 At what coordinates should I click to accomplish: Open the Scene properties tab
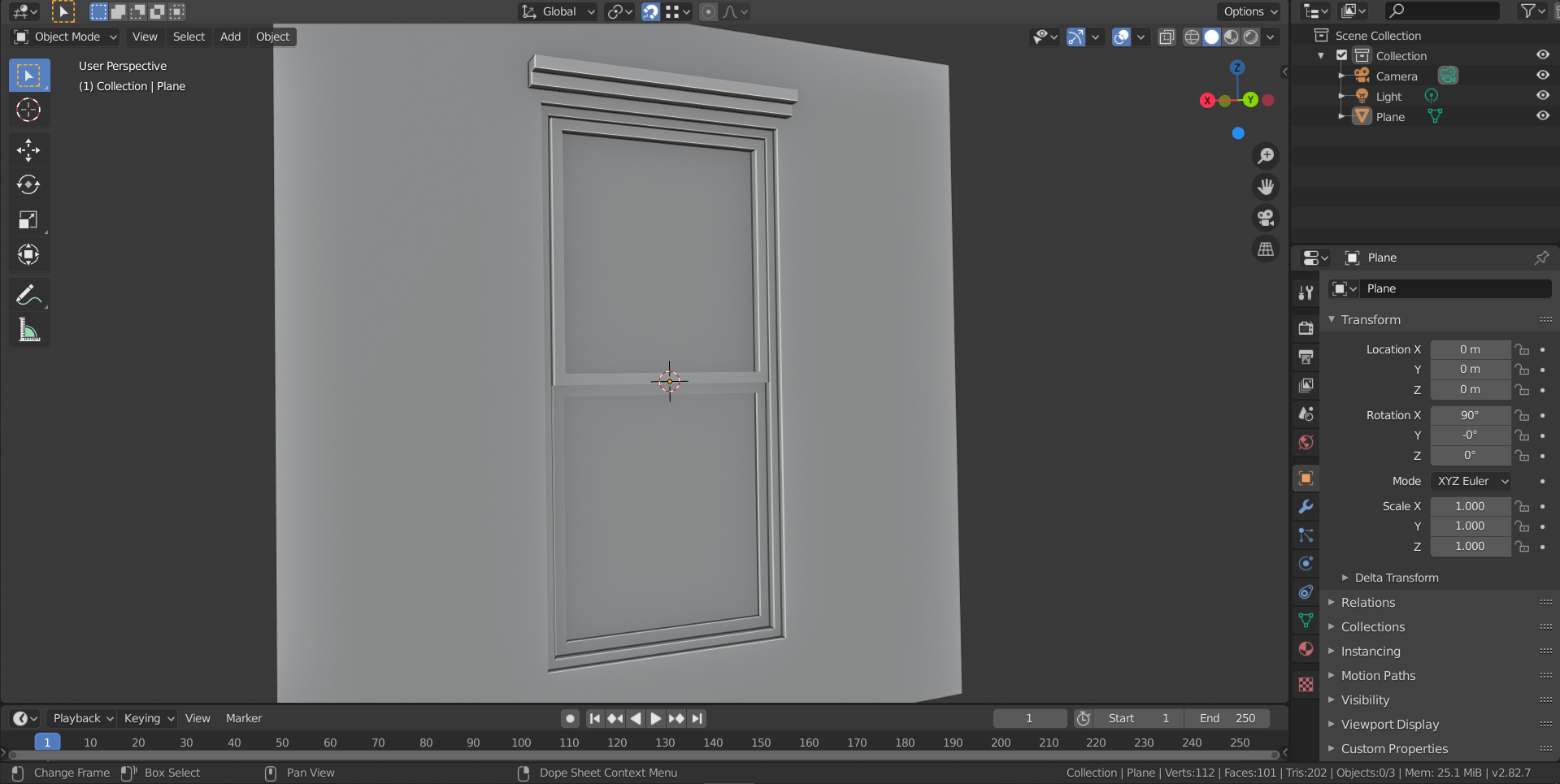click(x=1306, y=414)
